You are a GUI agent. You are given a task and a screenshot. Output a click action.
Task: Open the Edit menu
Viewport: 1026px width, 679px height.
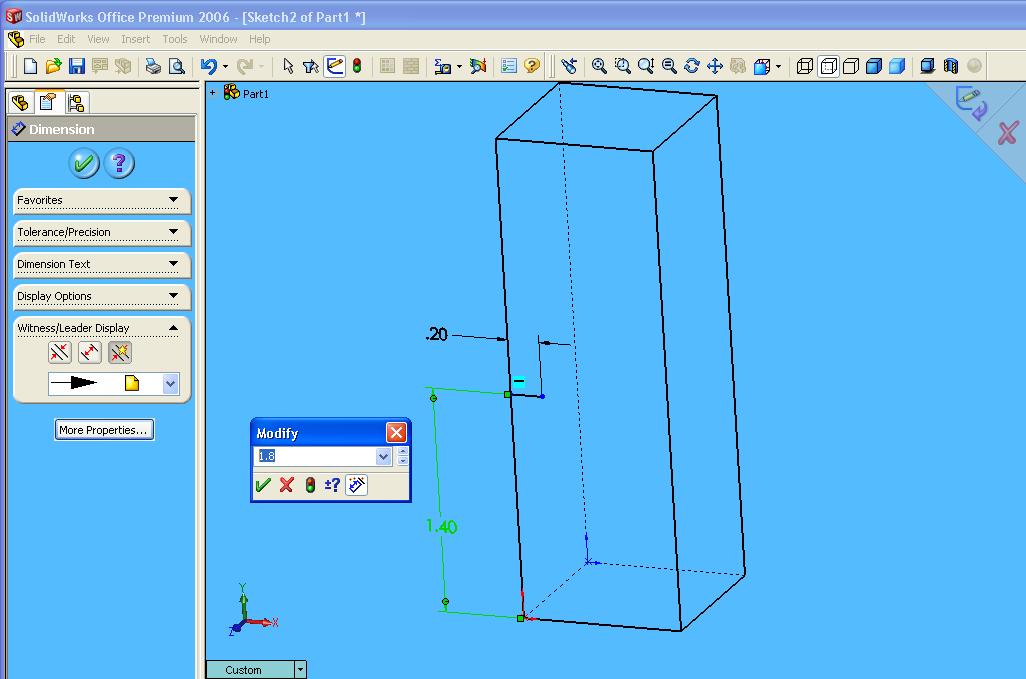[x=66, y=39]
